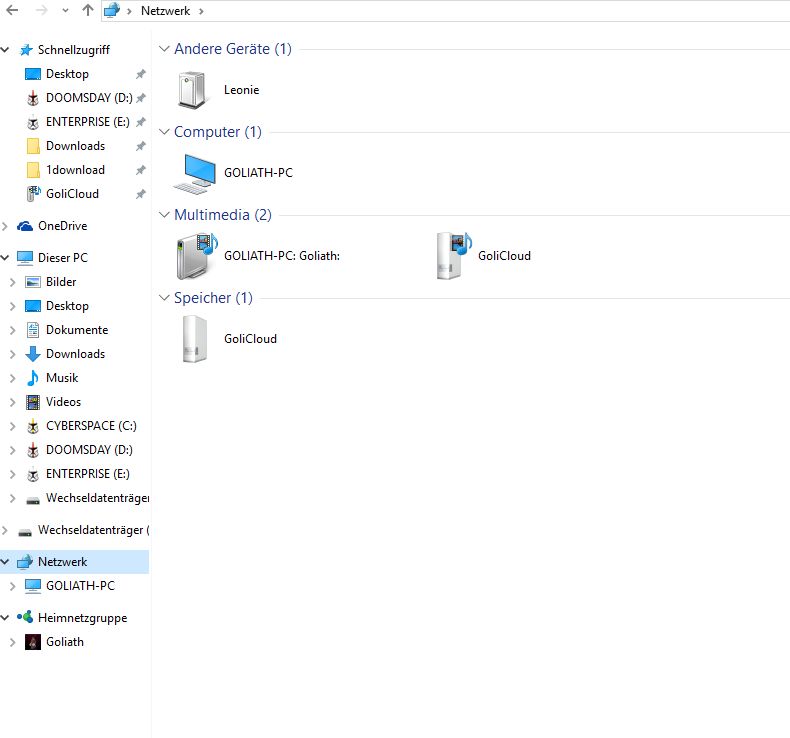
Task: Select Dieser PC computer icon
Action: [x=25, y=258]
